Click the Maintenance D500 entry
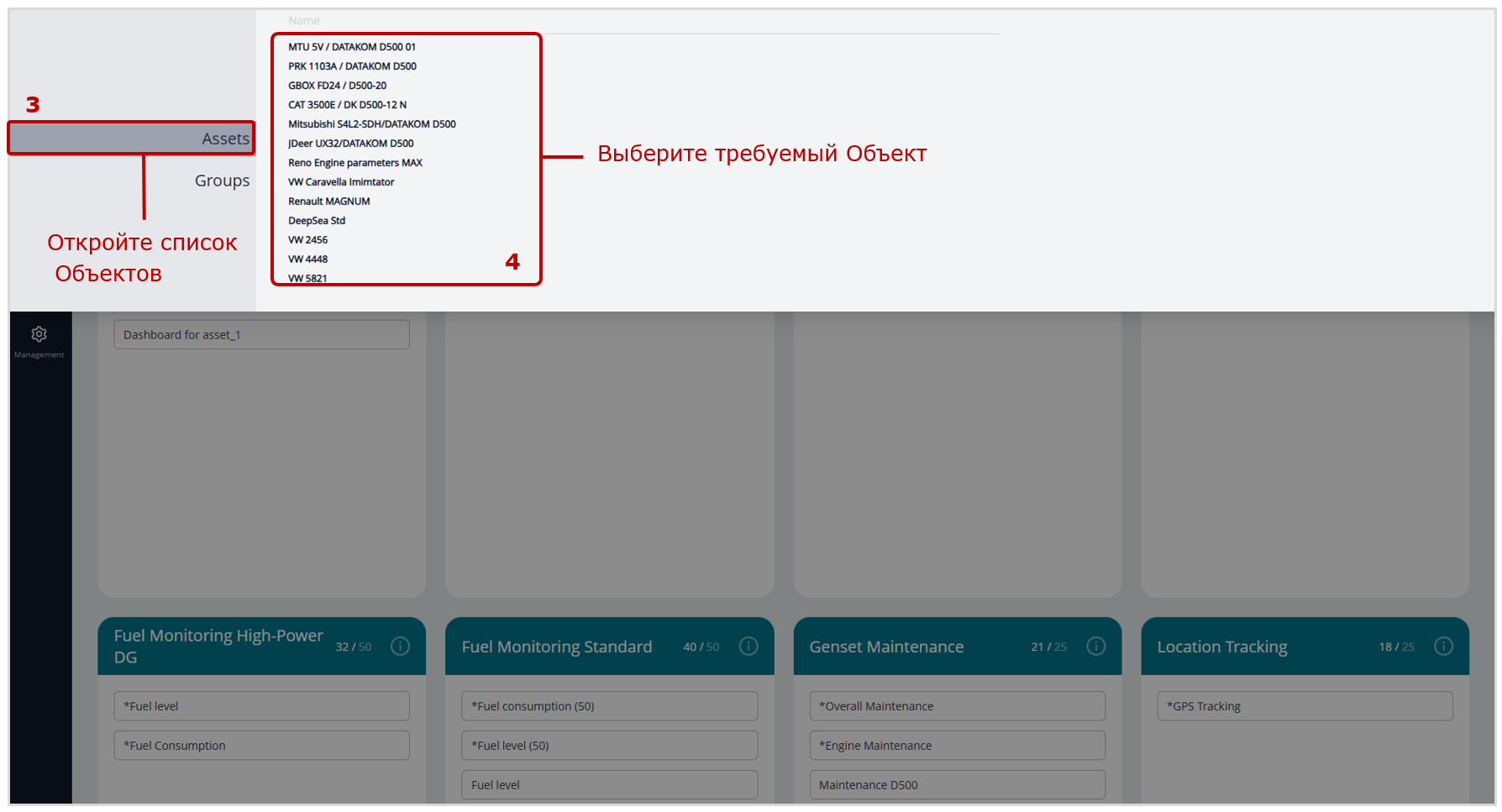Viewport: 1502px width, 812px height. coord(957,785)
